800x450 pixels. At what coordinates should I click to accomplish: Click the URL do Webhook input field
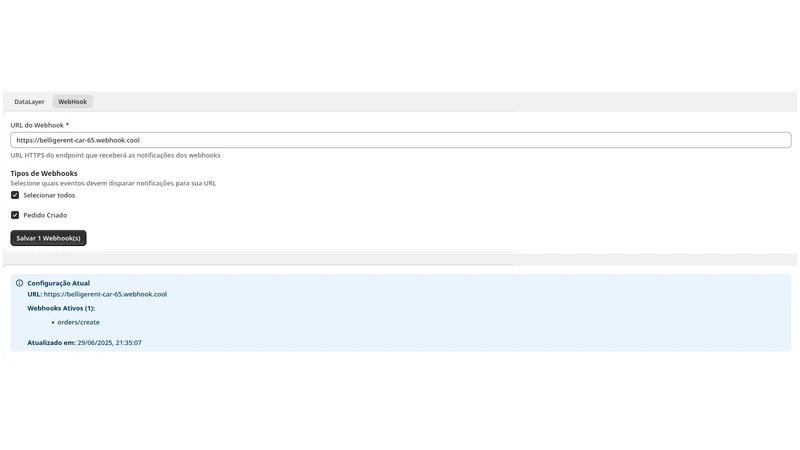point(401,140)
